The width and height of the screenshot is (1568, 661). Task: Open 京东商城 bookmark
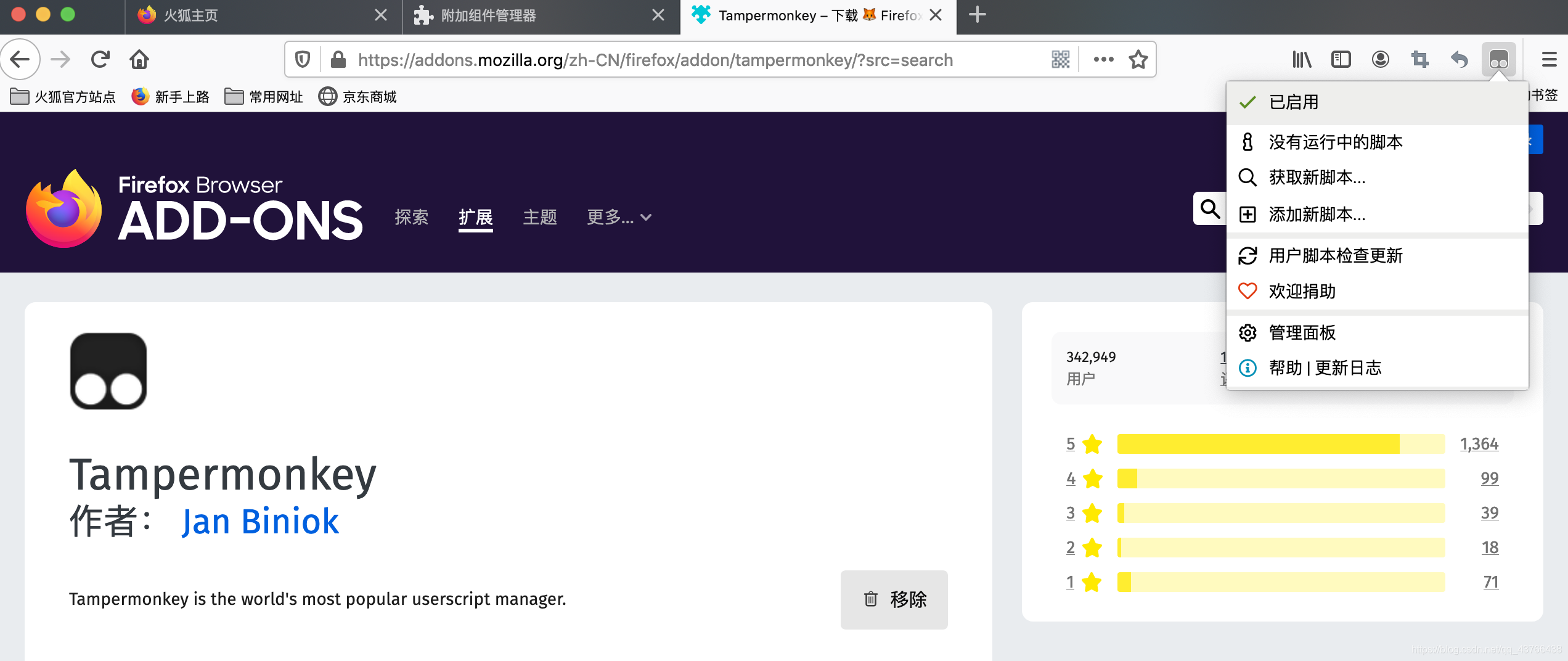[x=357, y=97]
